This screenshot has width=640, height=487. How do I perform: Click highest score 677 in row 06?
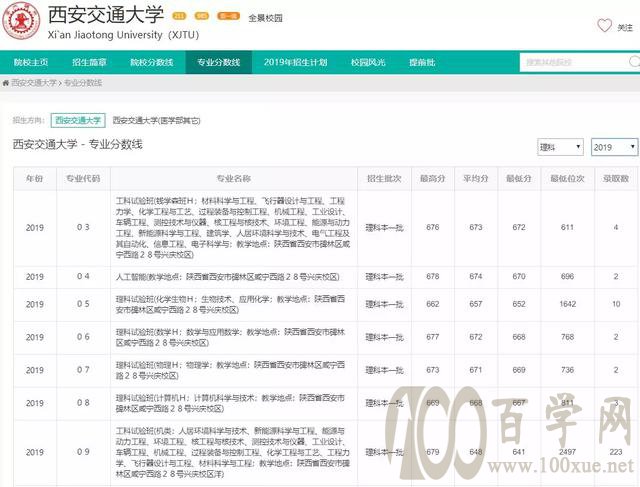point(433,337)
